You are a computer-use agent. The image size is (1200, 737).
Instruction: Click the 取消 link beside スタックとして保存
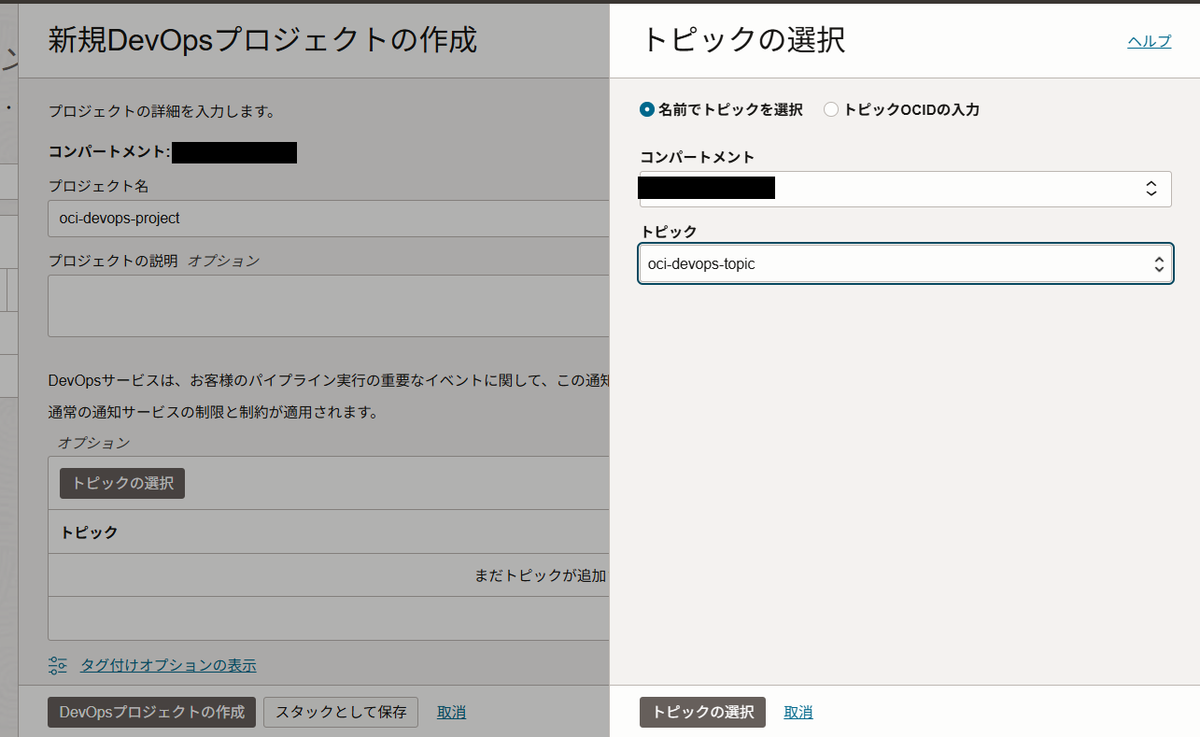pos(451,712)
